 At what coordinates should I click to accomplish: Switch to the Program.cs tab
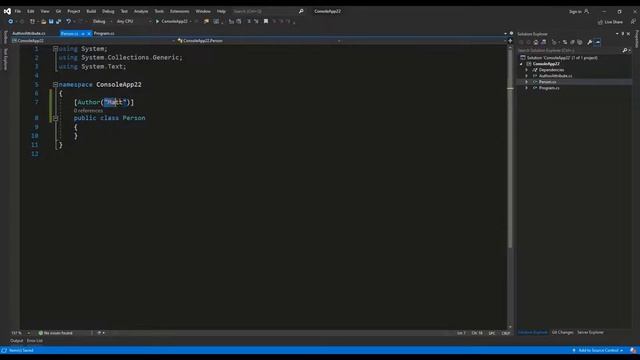click(x=104, y=33)
